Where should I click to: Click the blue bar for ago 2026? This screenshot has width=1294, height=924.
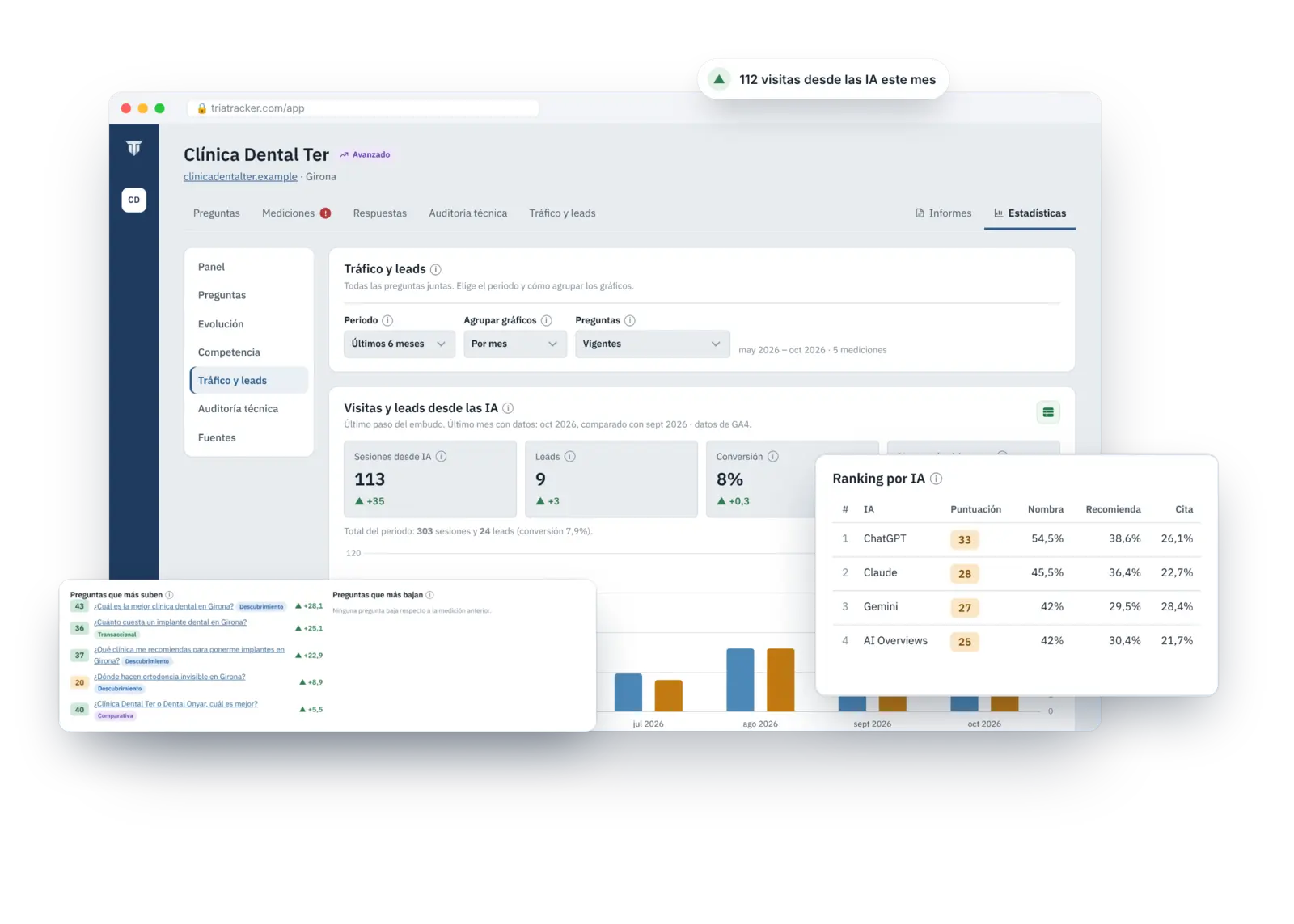740,680
